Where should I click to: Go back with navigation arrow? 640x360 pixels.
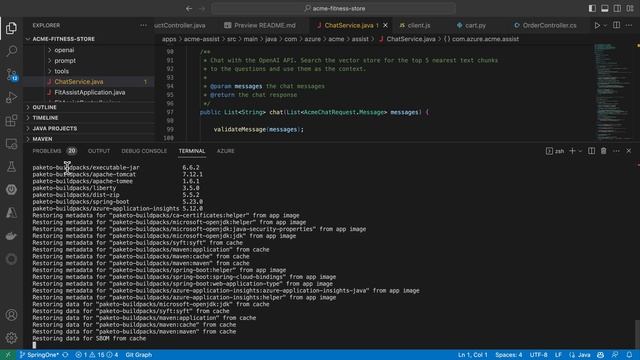189,9
